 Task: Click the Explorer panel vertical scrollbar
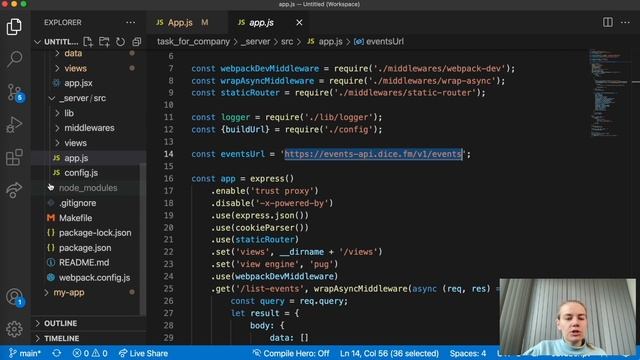[x=143, y=239]
